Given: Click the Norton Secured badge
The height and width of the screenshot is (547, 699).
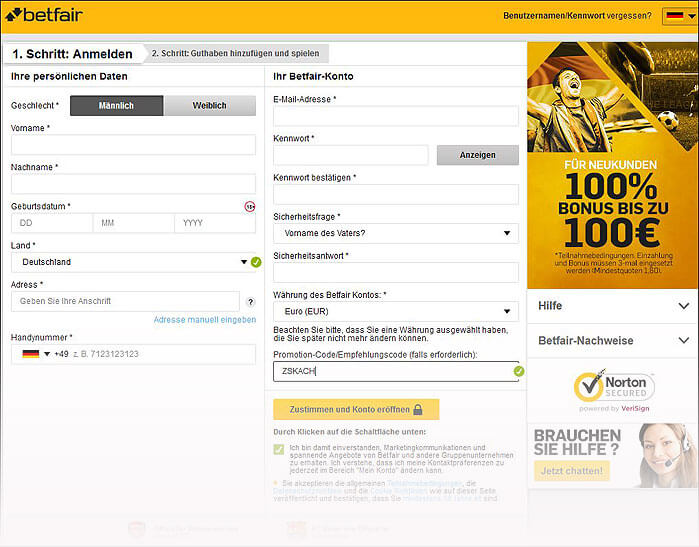Looking at the screenshot, I should click(x=614, y=387).
